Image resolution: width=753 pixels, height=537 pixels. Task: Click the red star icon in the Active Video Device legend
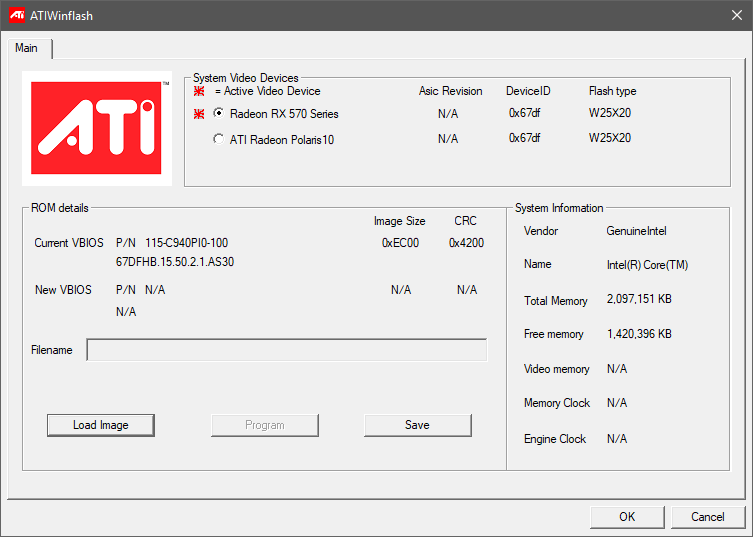coord(199,91)
